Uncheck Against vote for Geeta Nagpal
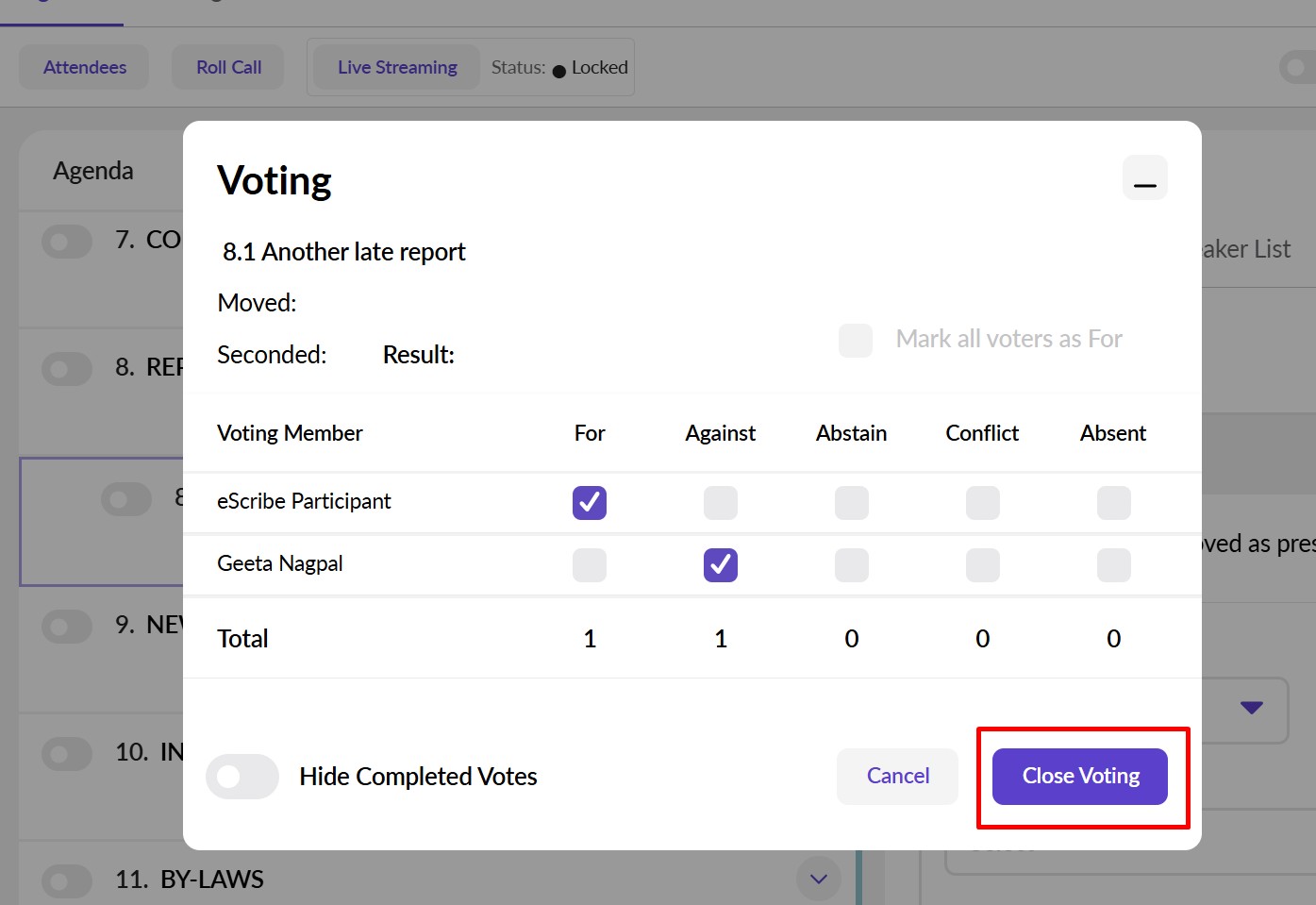 [x=721, y=565]
